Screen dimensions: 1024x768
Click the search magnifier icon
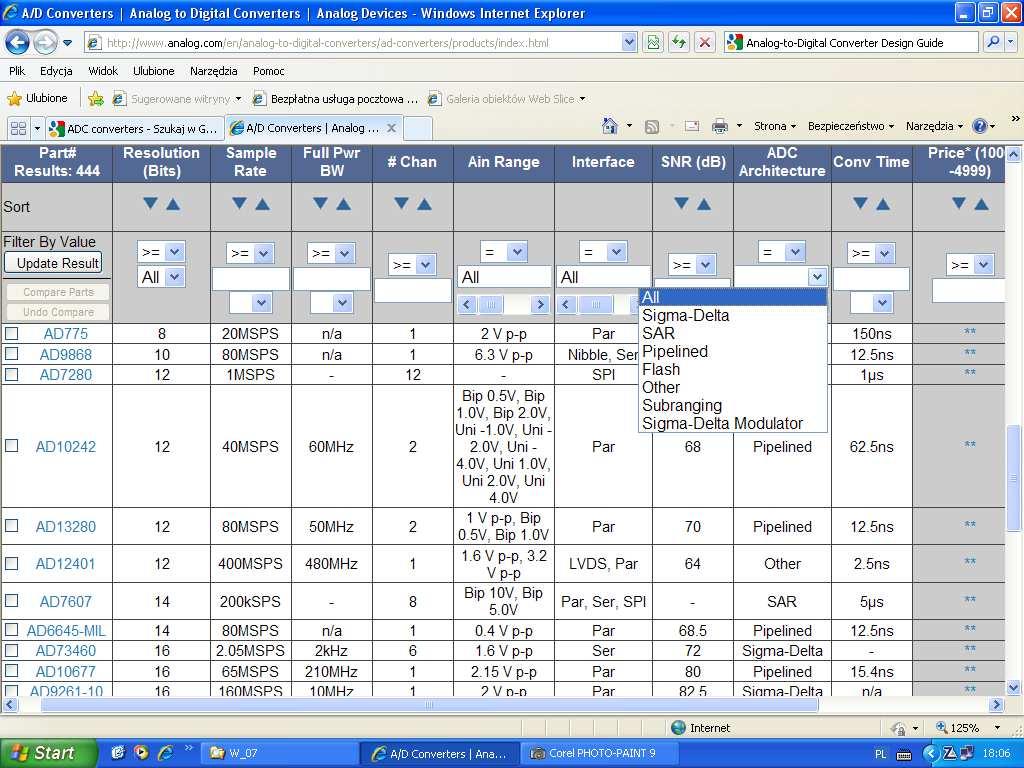coord(993,42)
